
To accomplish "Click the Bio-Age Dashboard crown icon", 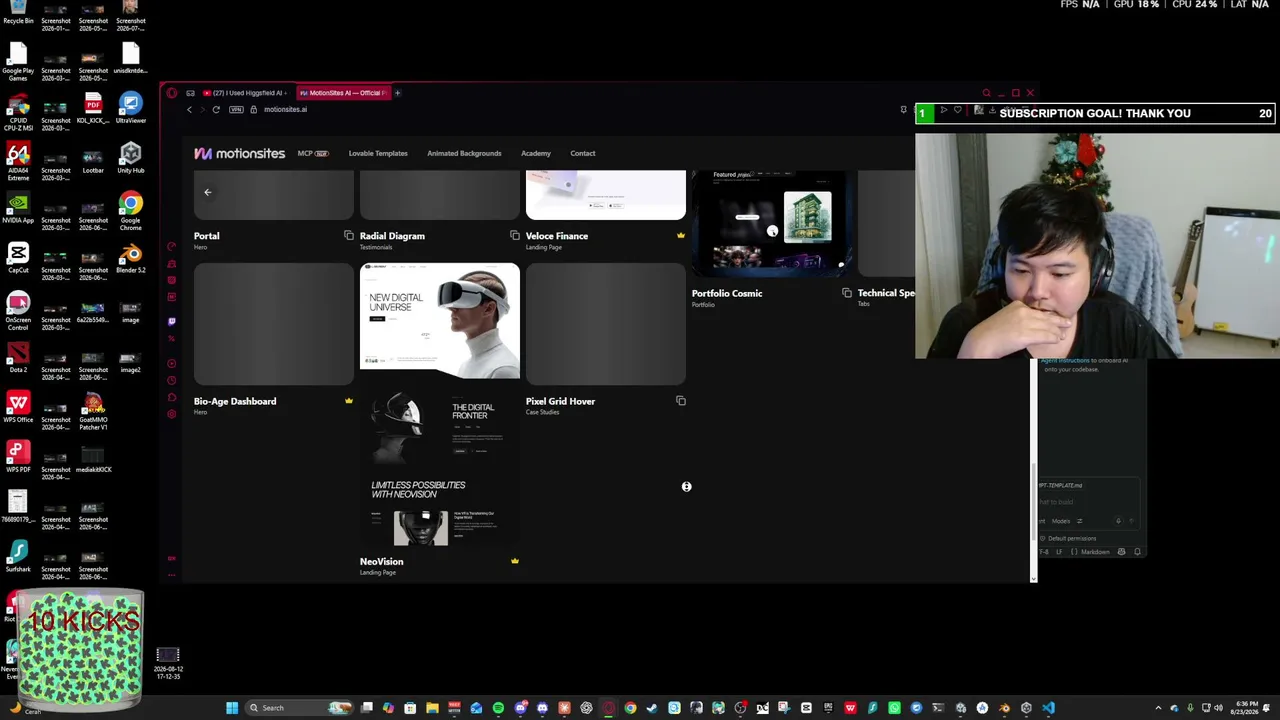I will point(349,401).
